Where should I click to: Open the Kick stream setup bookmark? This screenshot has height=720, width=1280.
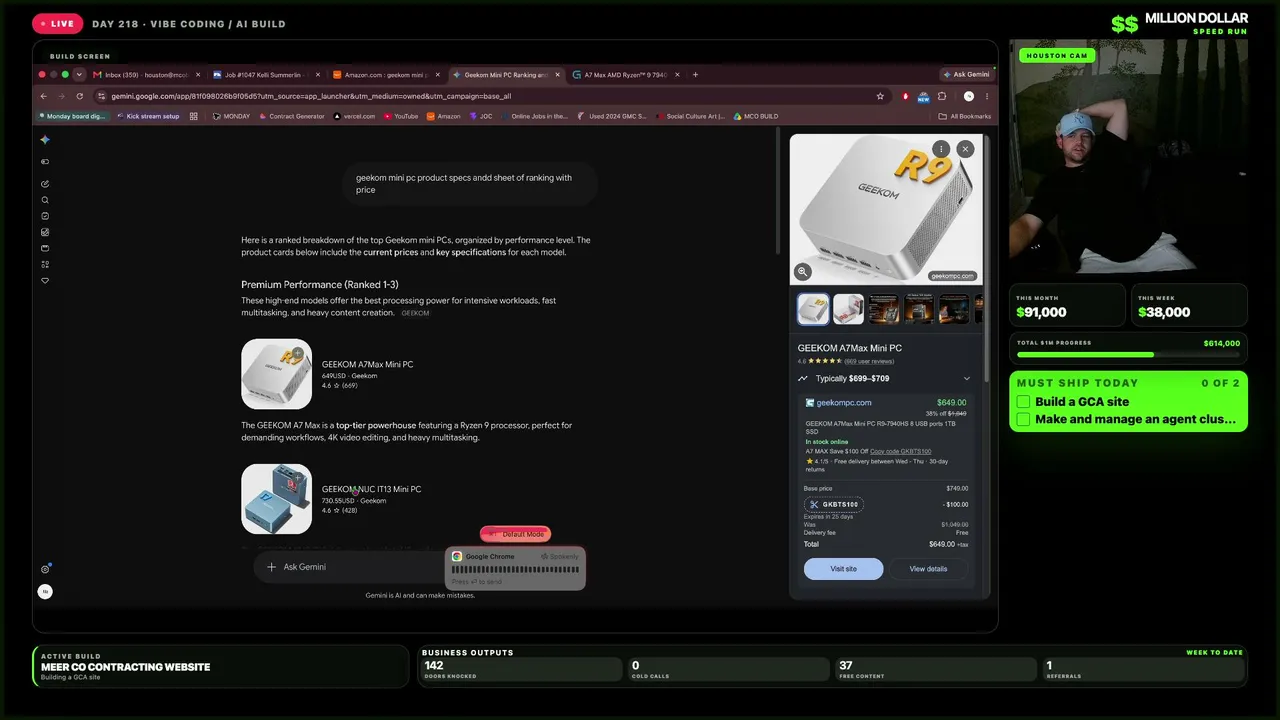148,116
